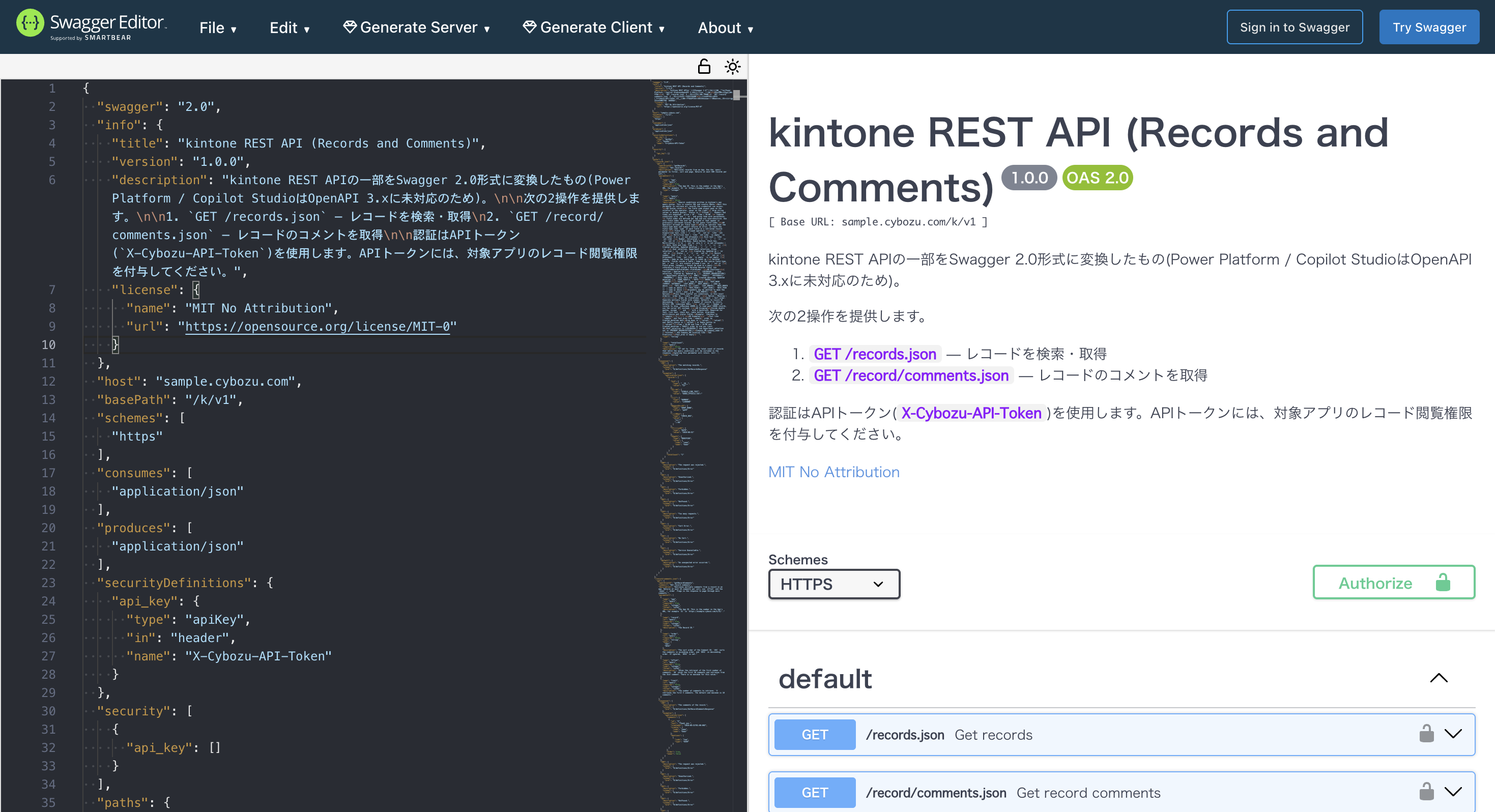Open the Generate Server menu
The width and height of the screenshot is (1495, 812).
click(x=416, y=27)
